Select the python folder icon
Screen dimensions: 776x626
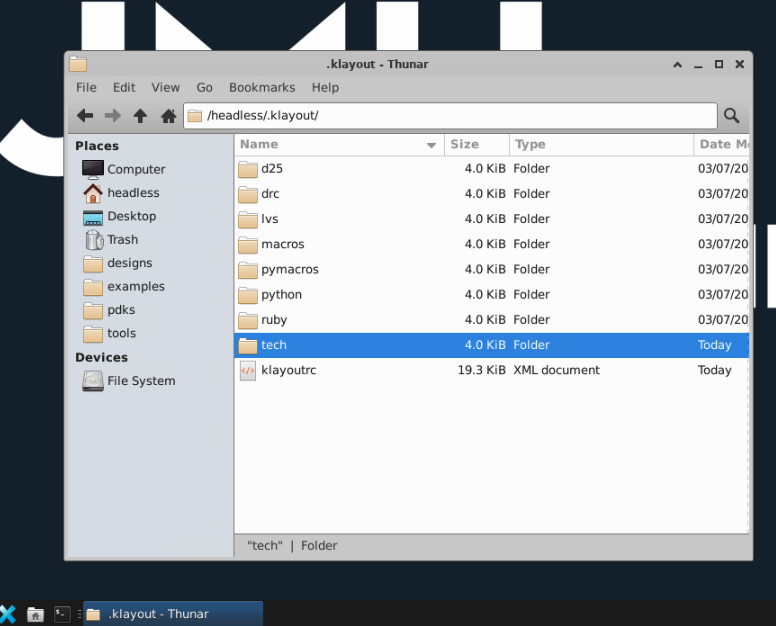(x=247, y=295)
